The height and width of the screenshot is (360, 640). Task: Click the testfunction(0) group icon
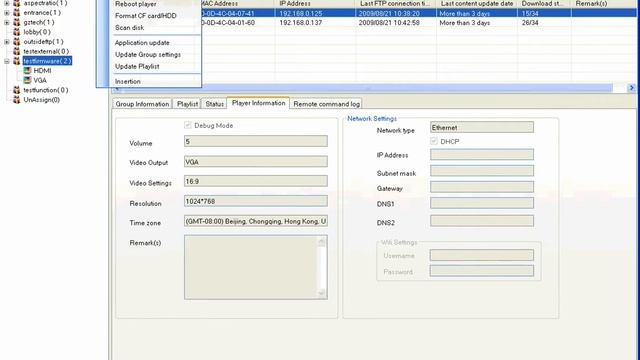point(17,90)
